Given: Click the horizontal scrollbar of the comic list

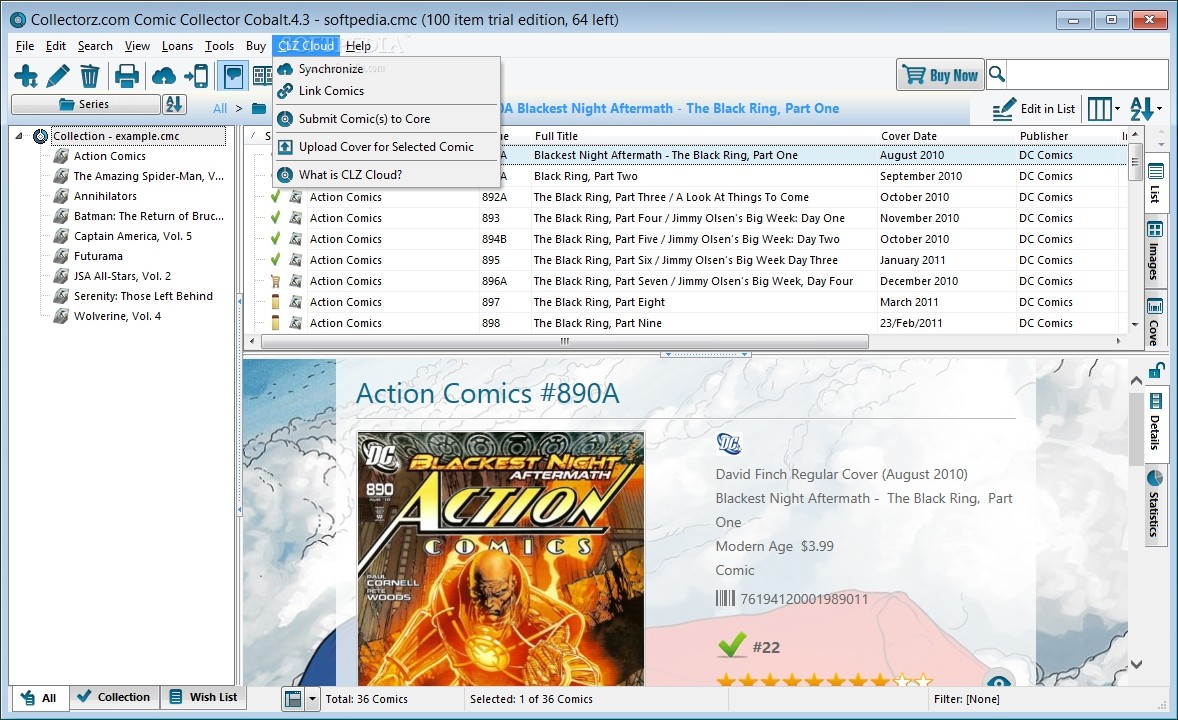Looking at the screenshot, I should pyautogui.click(x=564, y=341).
